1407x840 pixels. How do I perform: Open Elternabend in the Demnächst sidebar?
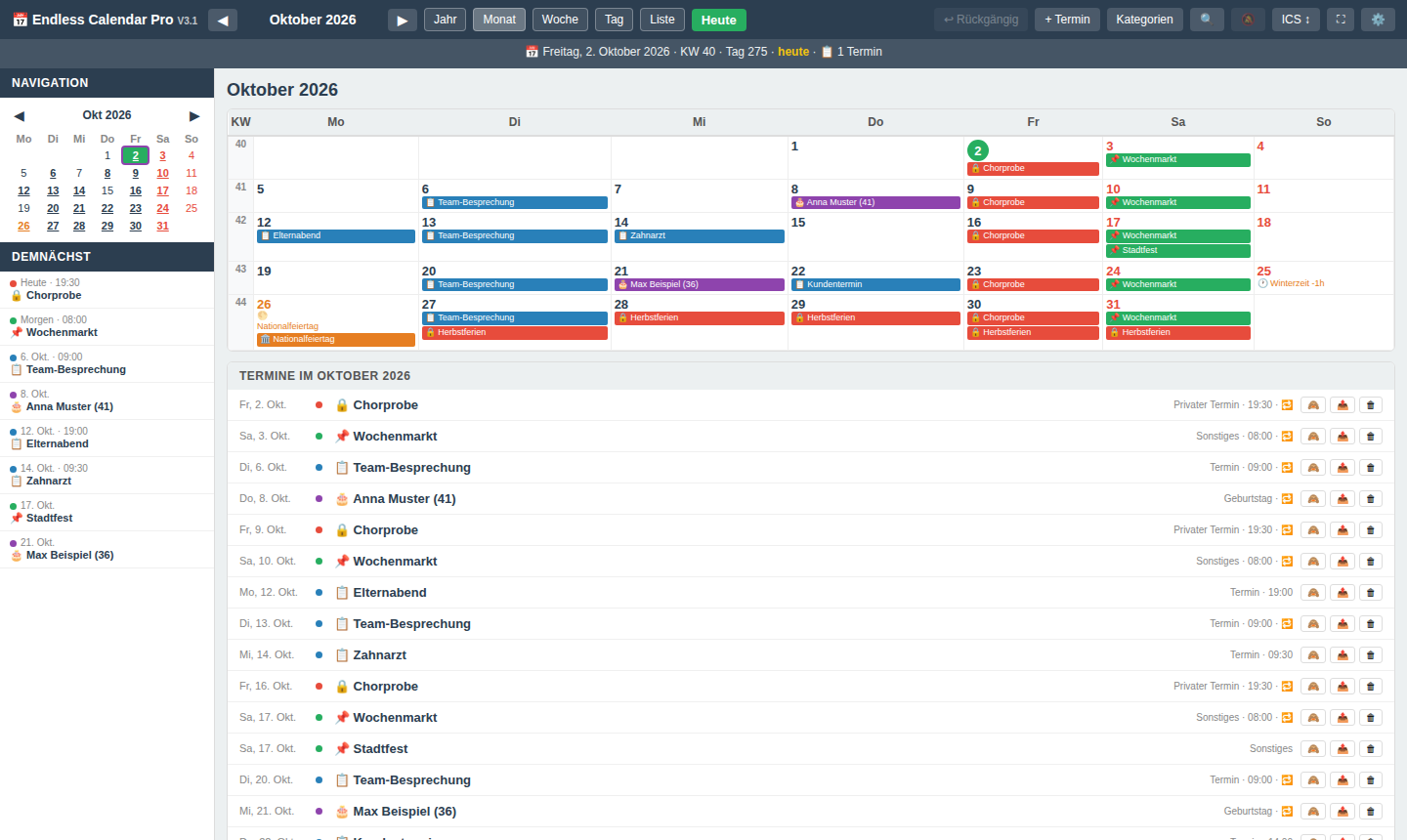(x=107, y=438)
